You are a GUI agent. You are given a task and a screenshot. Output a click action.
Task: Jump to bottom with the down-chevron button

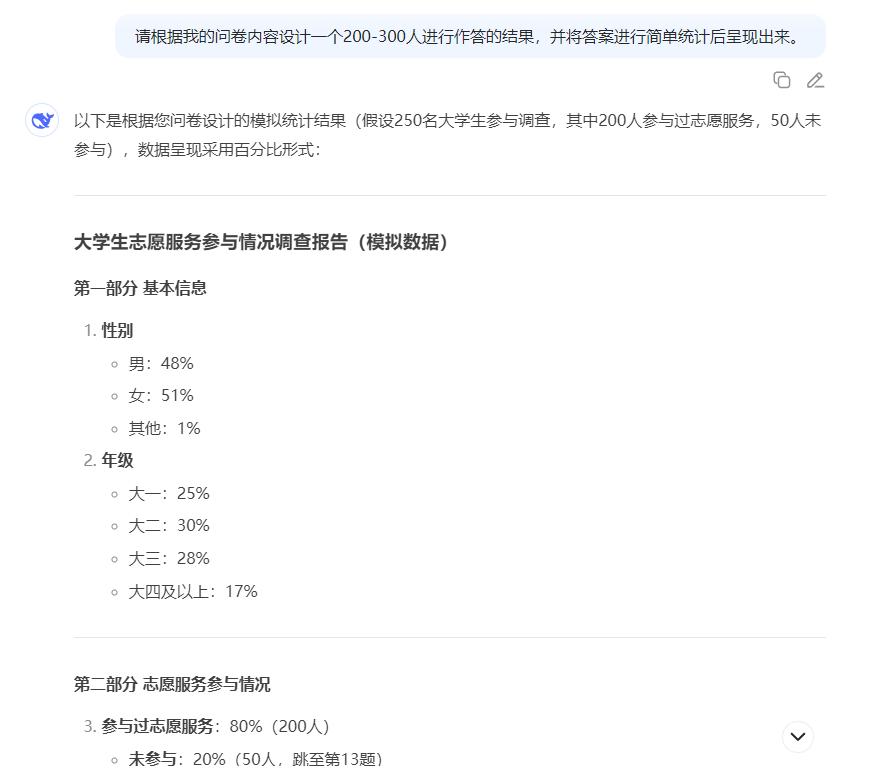tap(798, 736)
